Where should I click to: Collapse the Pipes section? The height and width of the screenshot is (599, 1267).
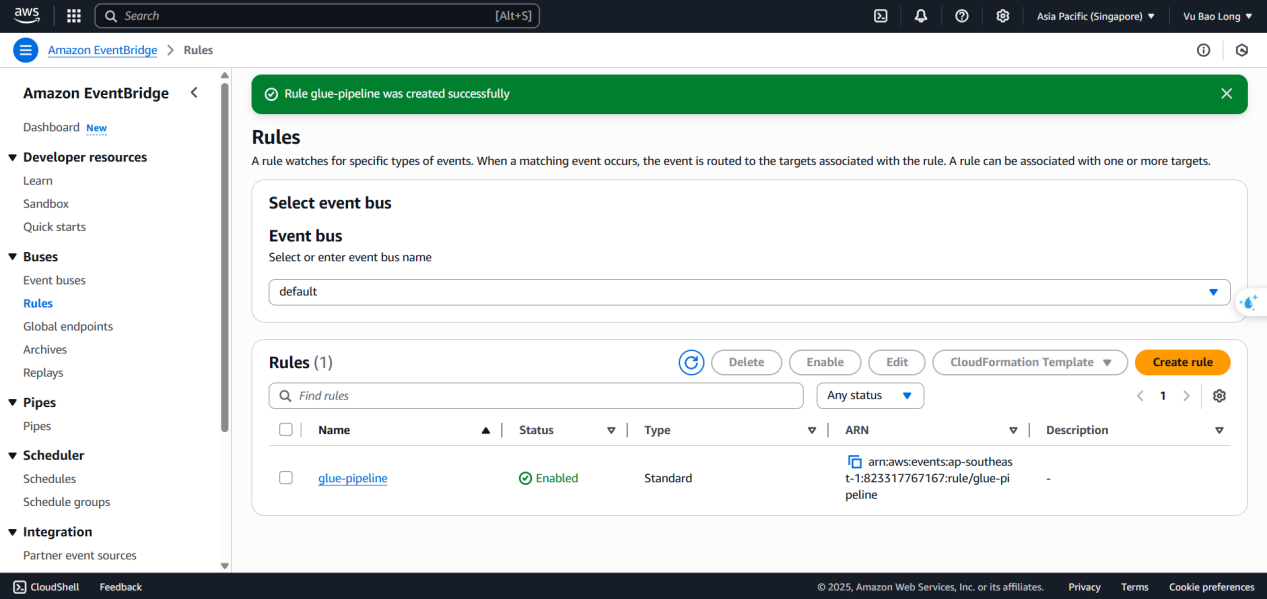[x=13, y=403]
